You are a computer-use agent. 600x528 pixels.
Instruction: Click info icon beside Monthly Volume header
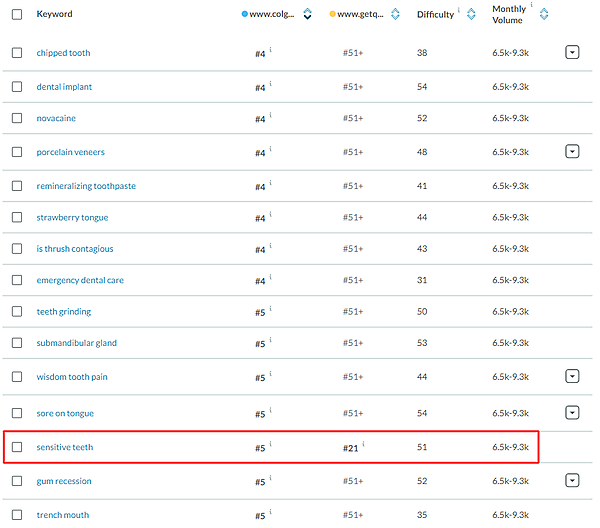532,7
